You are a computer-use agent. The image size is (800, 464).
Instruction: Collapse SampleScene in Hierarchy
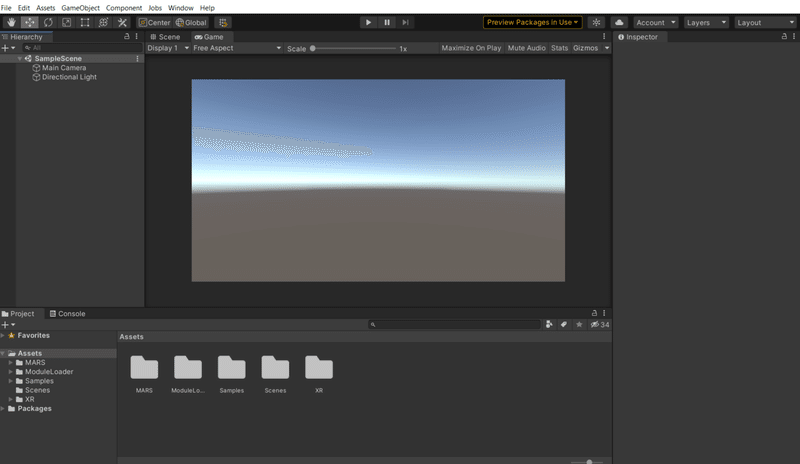tap(19, 59)
